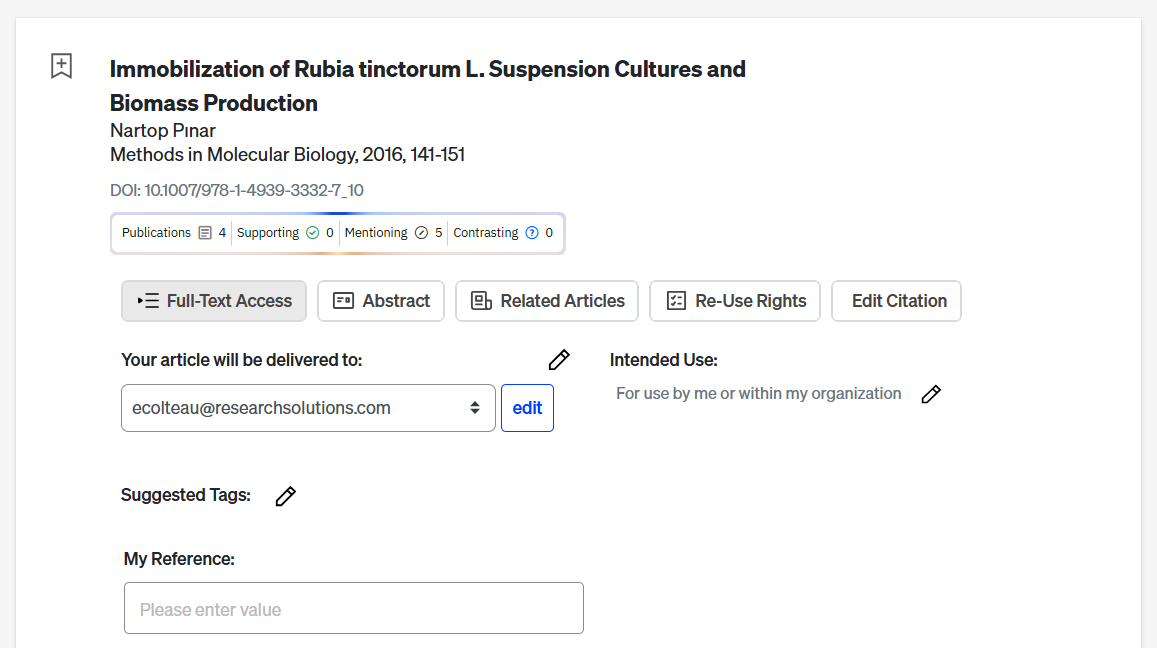Expand the Full-Text Access section
The height and width of the screenshot is (648, 1157).
[x=214, y=301]
